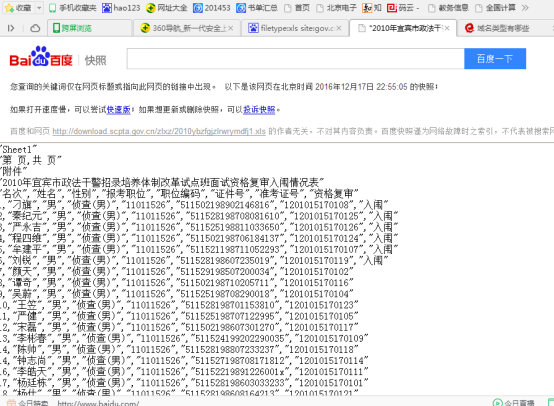Close the filetype:xls tab

(x=339, y=28)
